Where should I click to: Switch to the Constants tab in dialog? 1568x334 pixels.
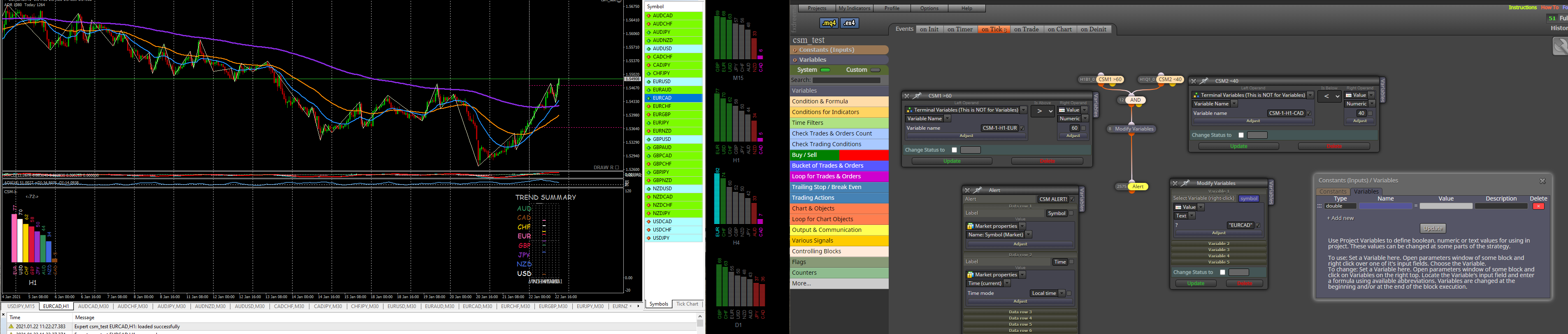(1332, 192)
